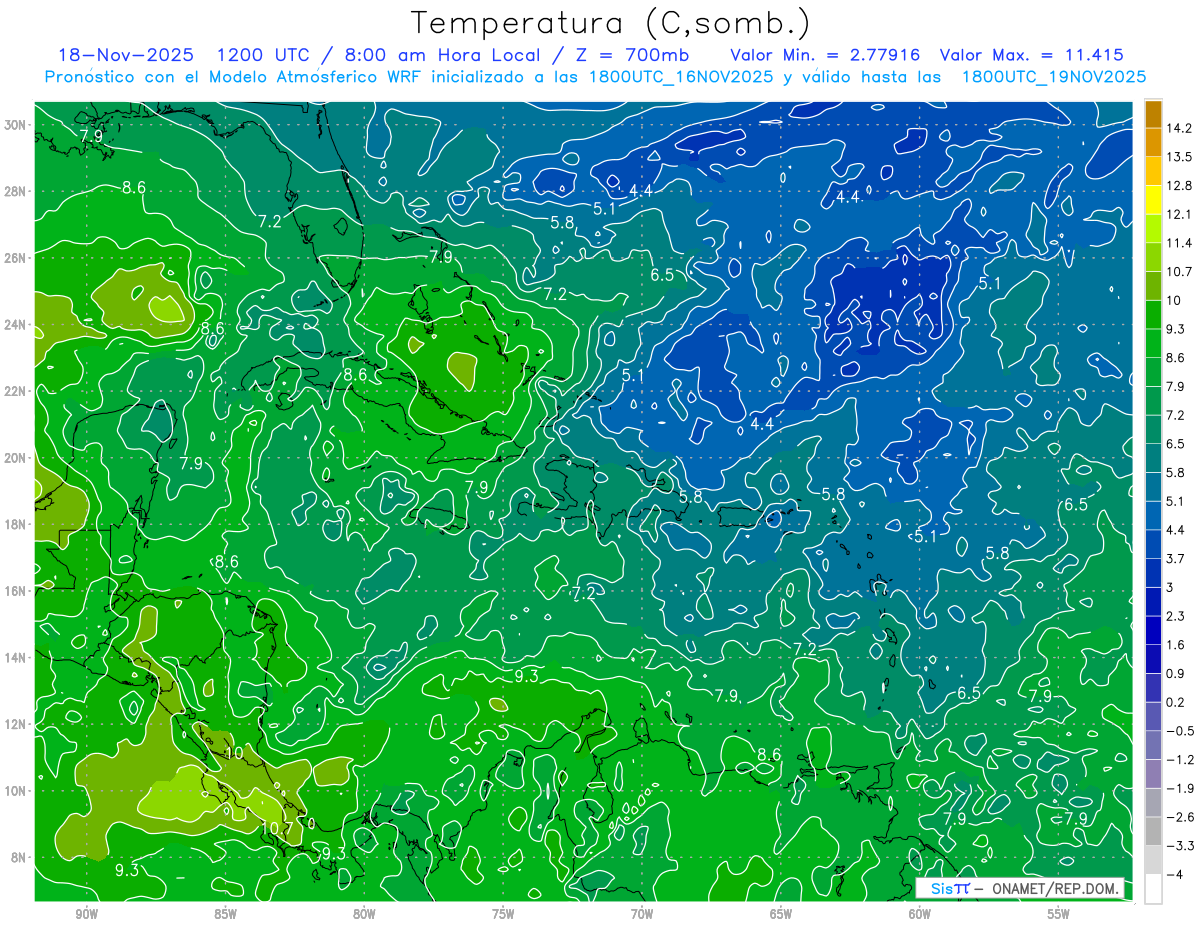Click the '12.1' colorbar value
1200x927 pixels.
click(x=1179, y=214)
